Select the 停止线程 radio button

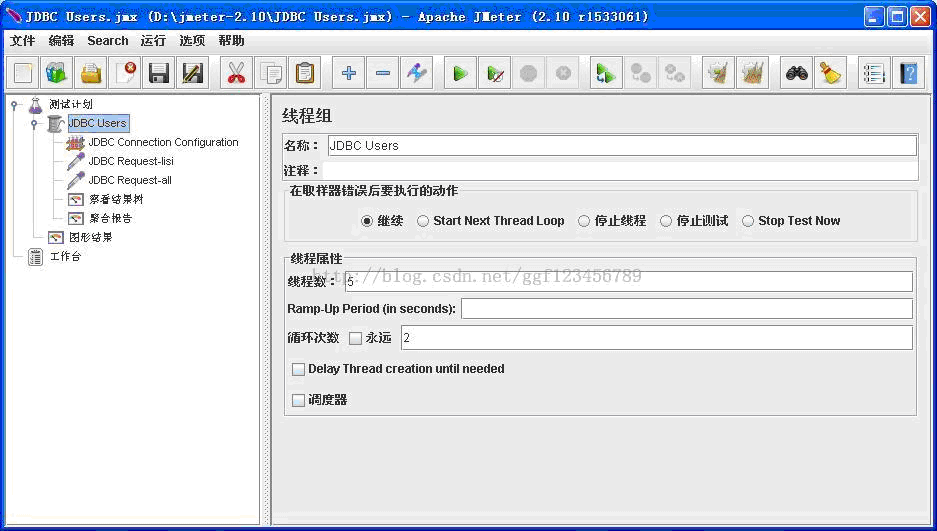584,221
